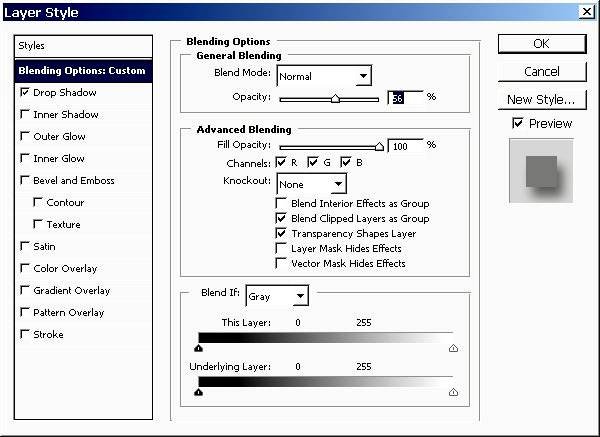Image resolution: width=600 pixels, height=437 pixels.
Task: Click the Opacity slider handle
Action: (x=335, y=99)
